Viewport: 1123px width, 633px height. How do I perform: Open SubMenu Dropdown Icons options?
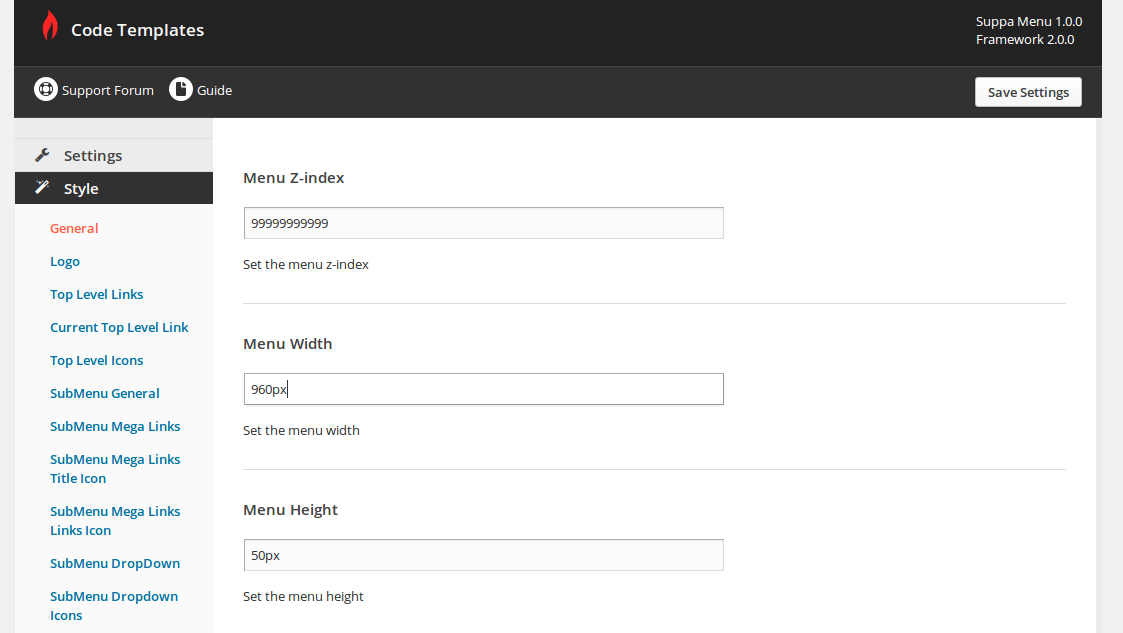point(114,606)
